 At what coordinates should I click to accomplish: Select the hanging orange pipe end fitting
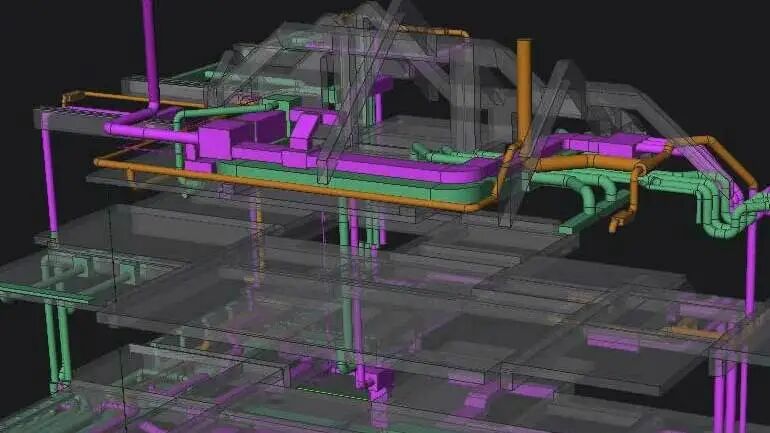coord(620,220)
